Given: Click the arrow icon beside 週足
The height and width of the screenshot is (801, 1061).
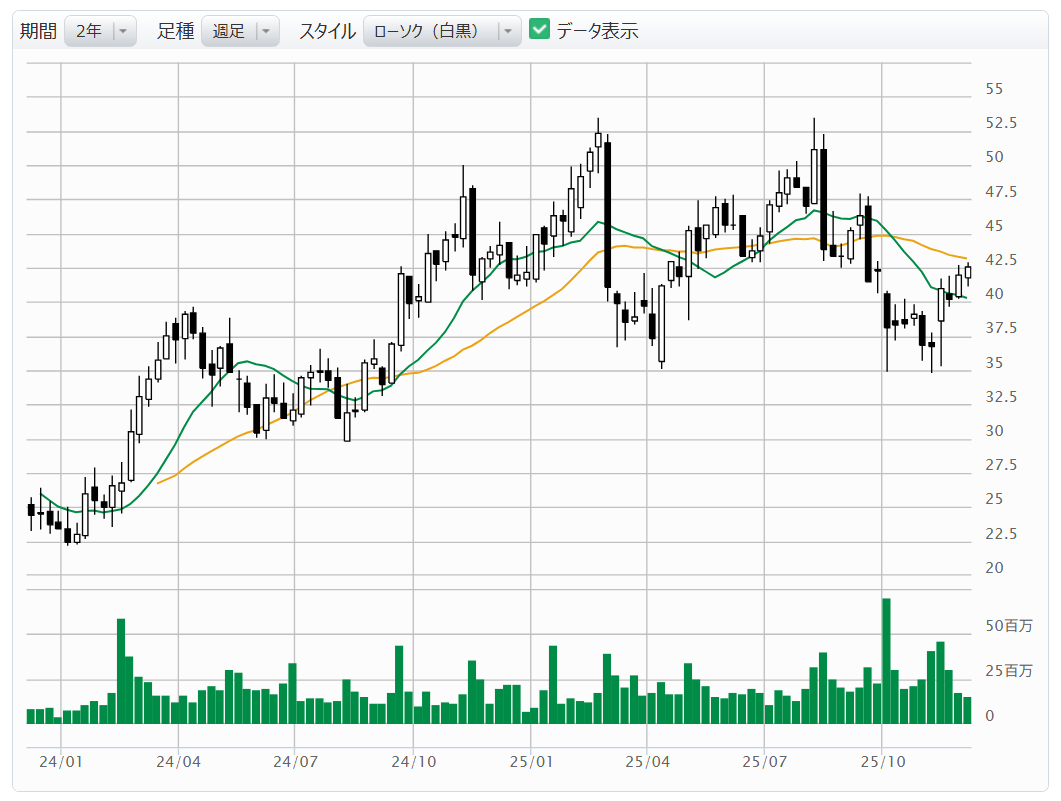Looking at the screenshot, I should click(266, 31).
